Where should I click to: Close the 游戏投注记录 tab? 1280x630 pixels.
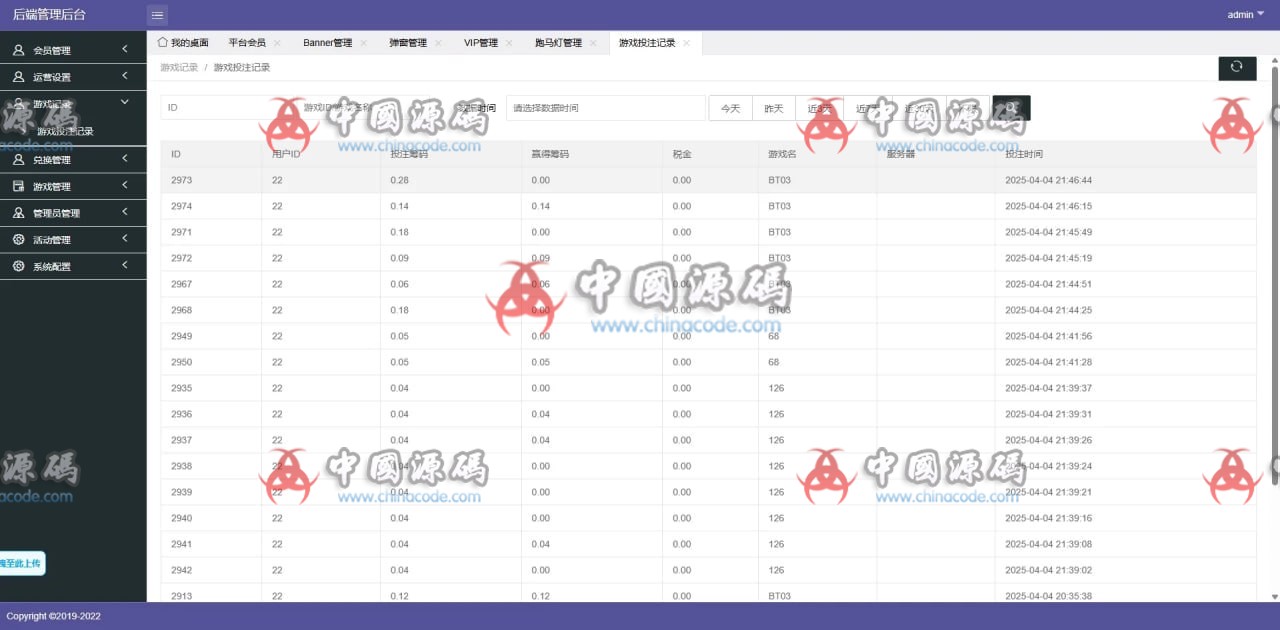tap(686, 42)
